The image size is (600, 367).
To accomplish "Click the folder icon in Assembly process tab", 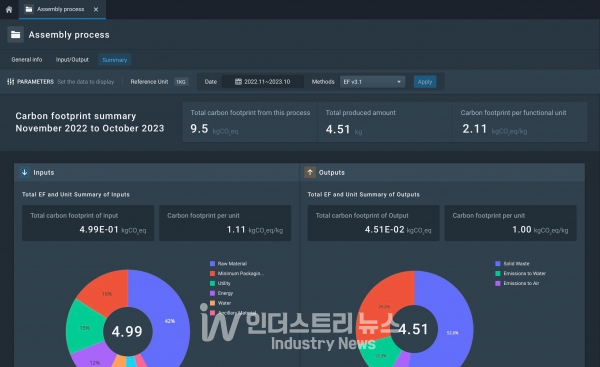I will (29, 9).
